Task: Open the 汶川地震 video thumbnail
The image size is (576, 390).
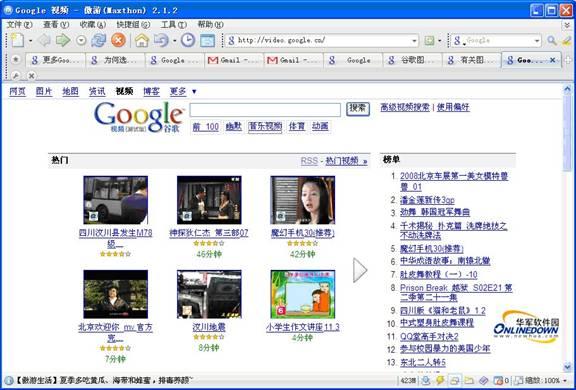Action: point(209,294)
